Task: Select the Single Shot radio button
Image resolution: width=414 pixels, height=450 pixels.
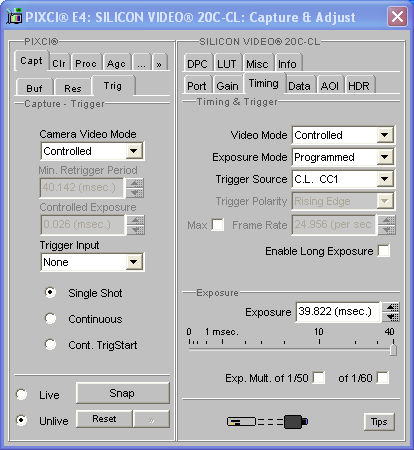Action: tap(50, 293)
